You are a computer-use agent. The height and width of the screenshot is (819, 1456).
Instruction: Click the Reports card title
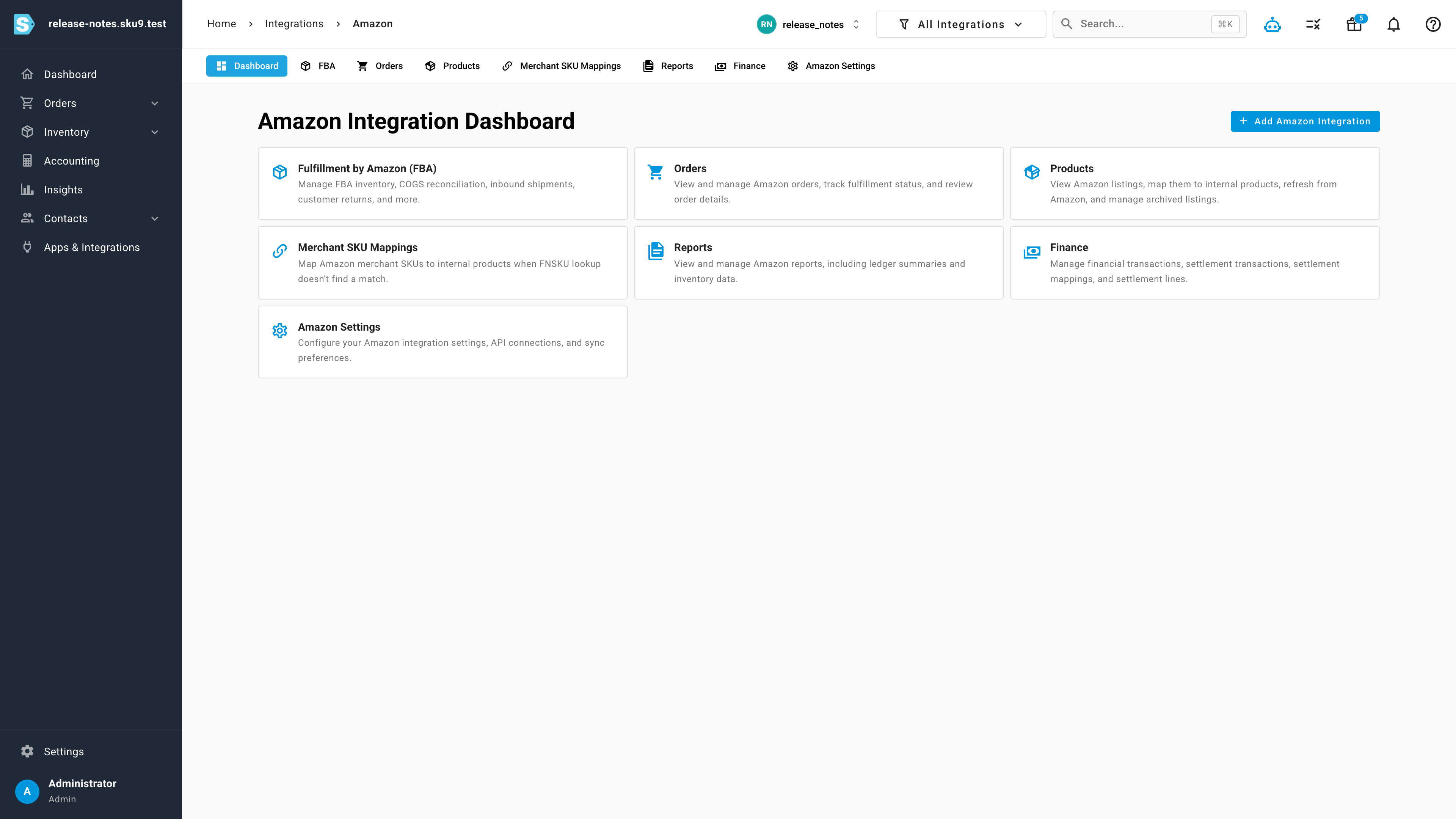point(693,248)
